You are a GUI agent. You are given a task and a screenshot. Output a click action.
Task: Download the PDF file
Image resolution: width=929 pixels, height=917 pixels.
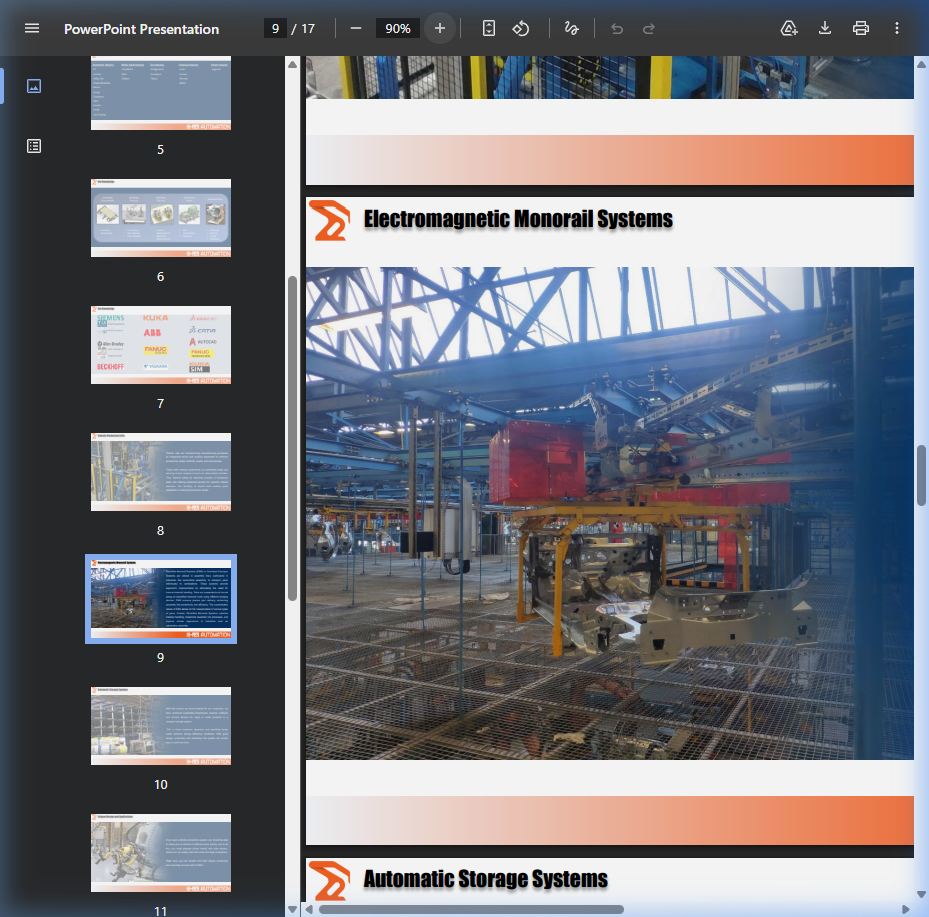tap(825, 28)
